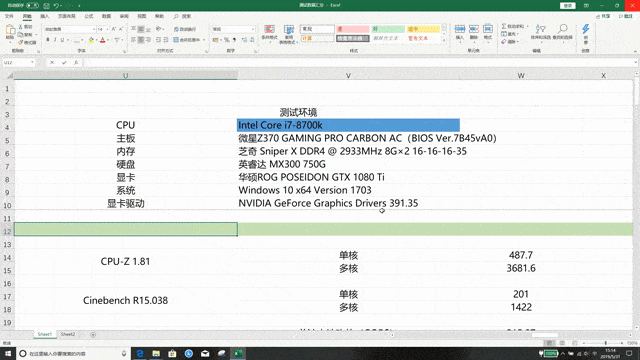Click the Copy icon in clipboard group
Viewport: 640px width, 360px height.
[21, 34]
